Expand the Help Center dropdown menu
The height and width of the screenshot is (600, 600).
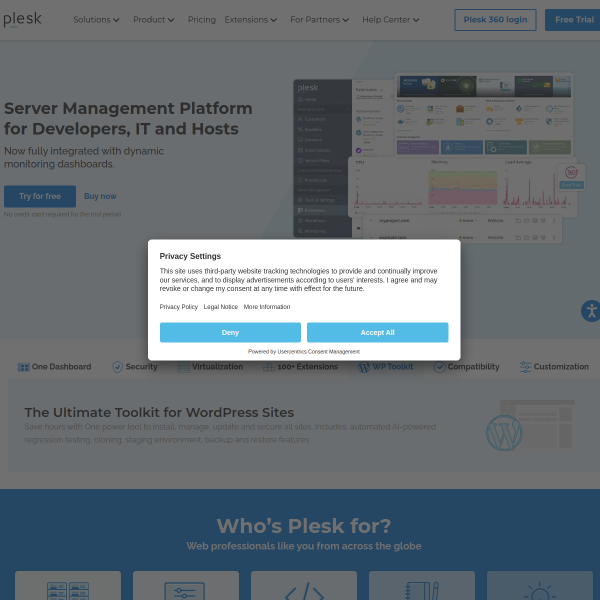(x=390, y=20)
